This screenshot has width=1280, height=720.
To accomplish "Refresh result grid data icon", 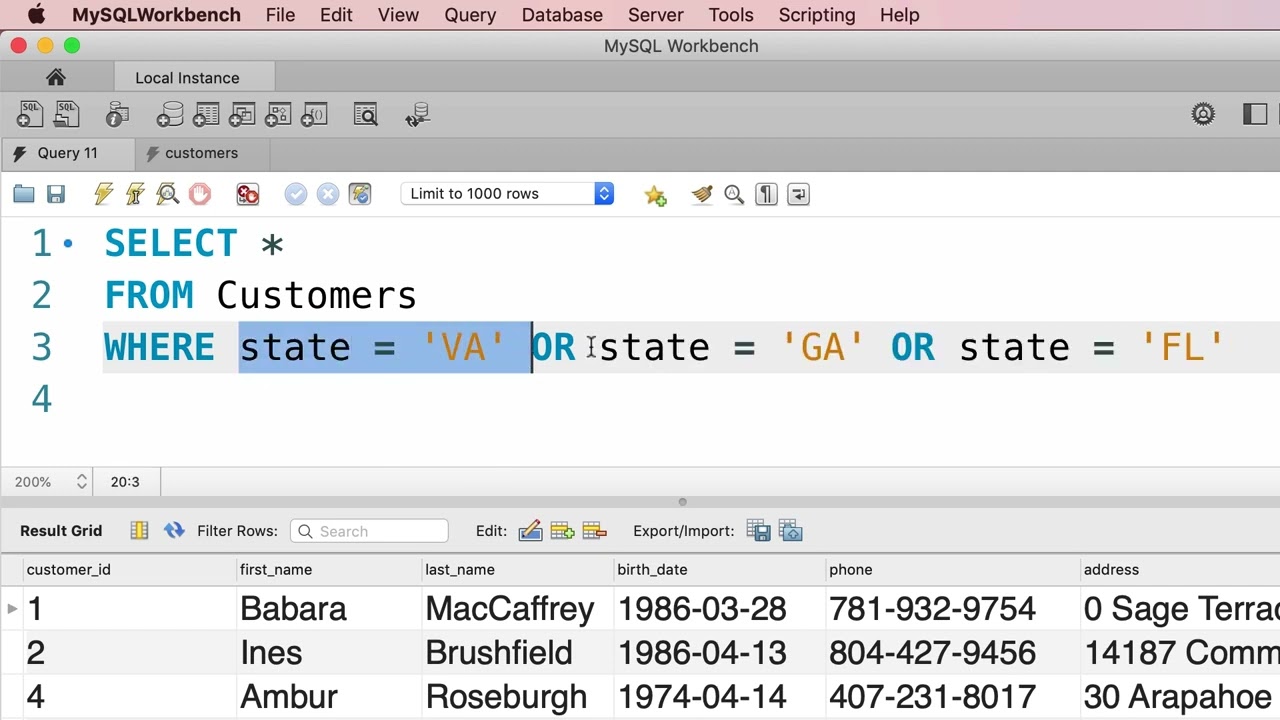I will click(x=174, y=531).
